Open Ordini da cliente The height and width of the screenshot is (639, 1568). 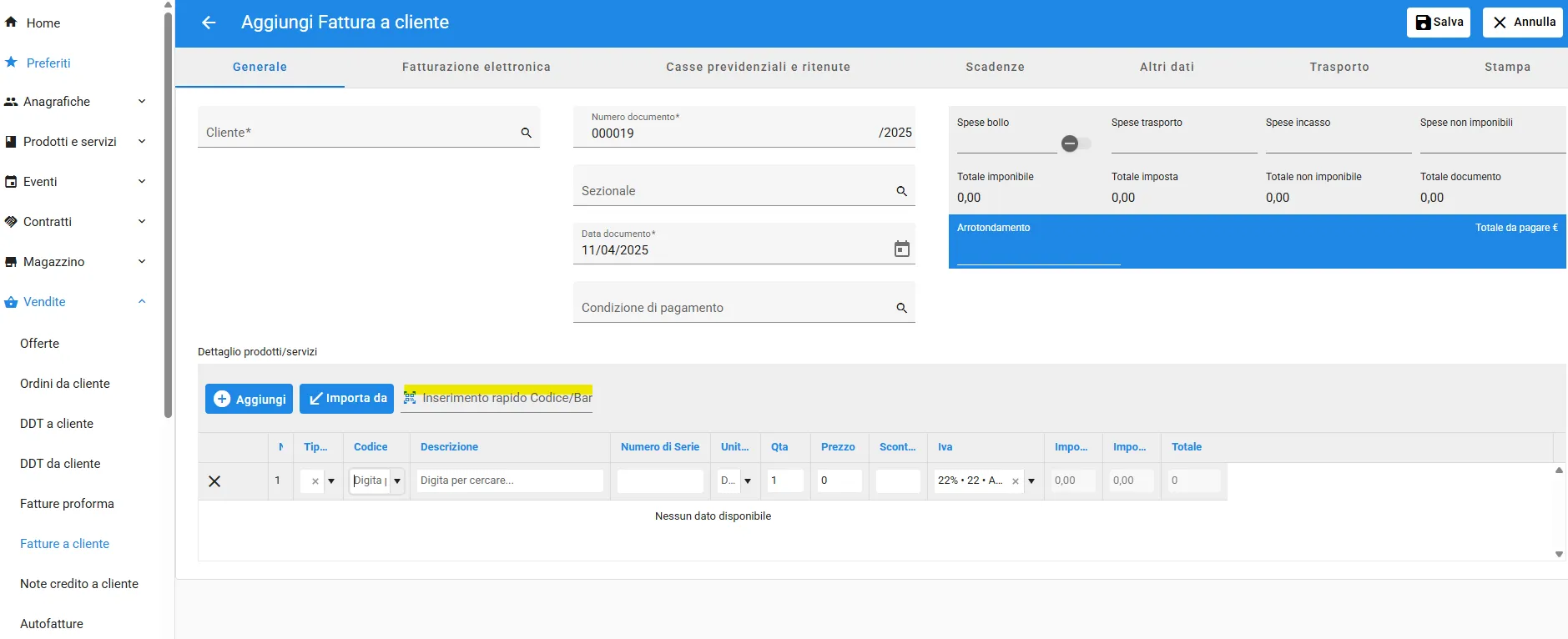65,384
